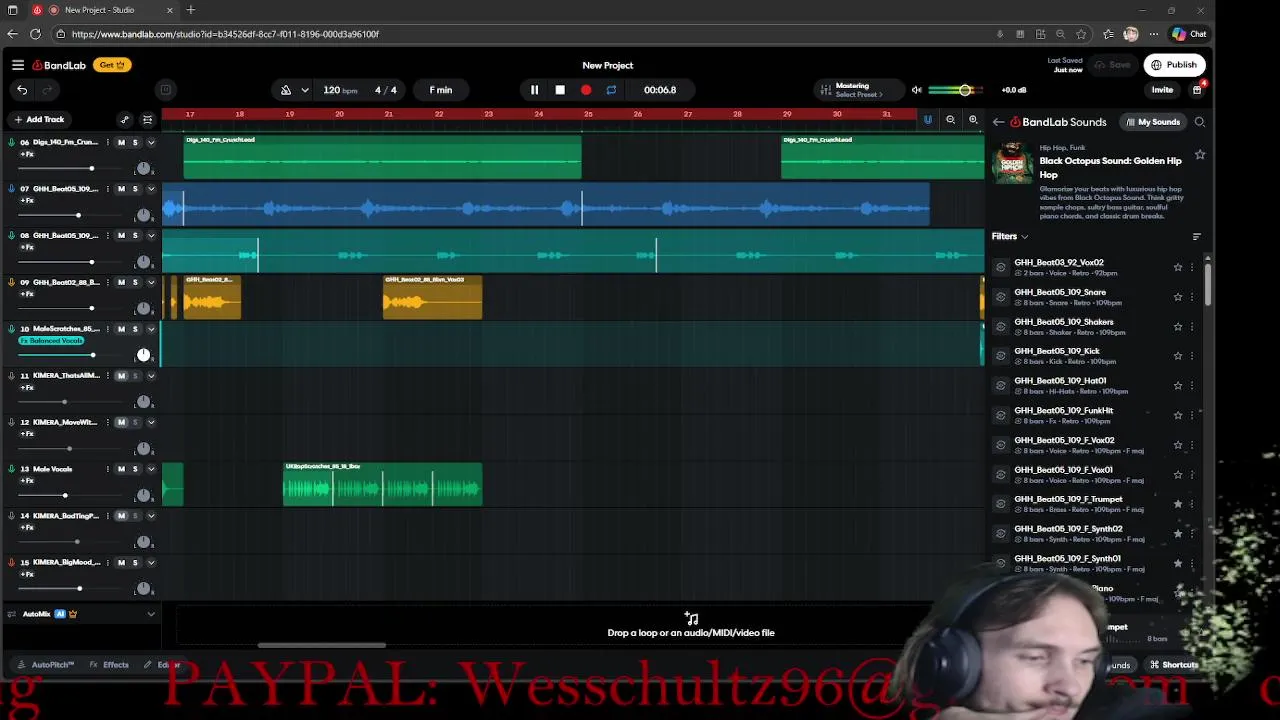Open the My Sounds tab
This screenshot has height=720, width=1280.
1153,122
